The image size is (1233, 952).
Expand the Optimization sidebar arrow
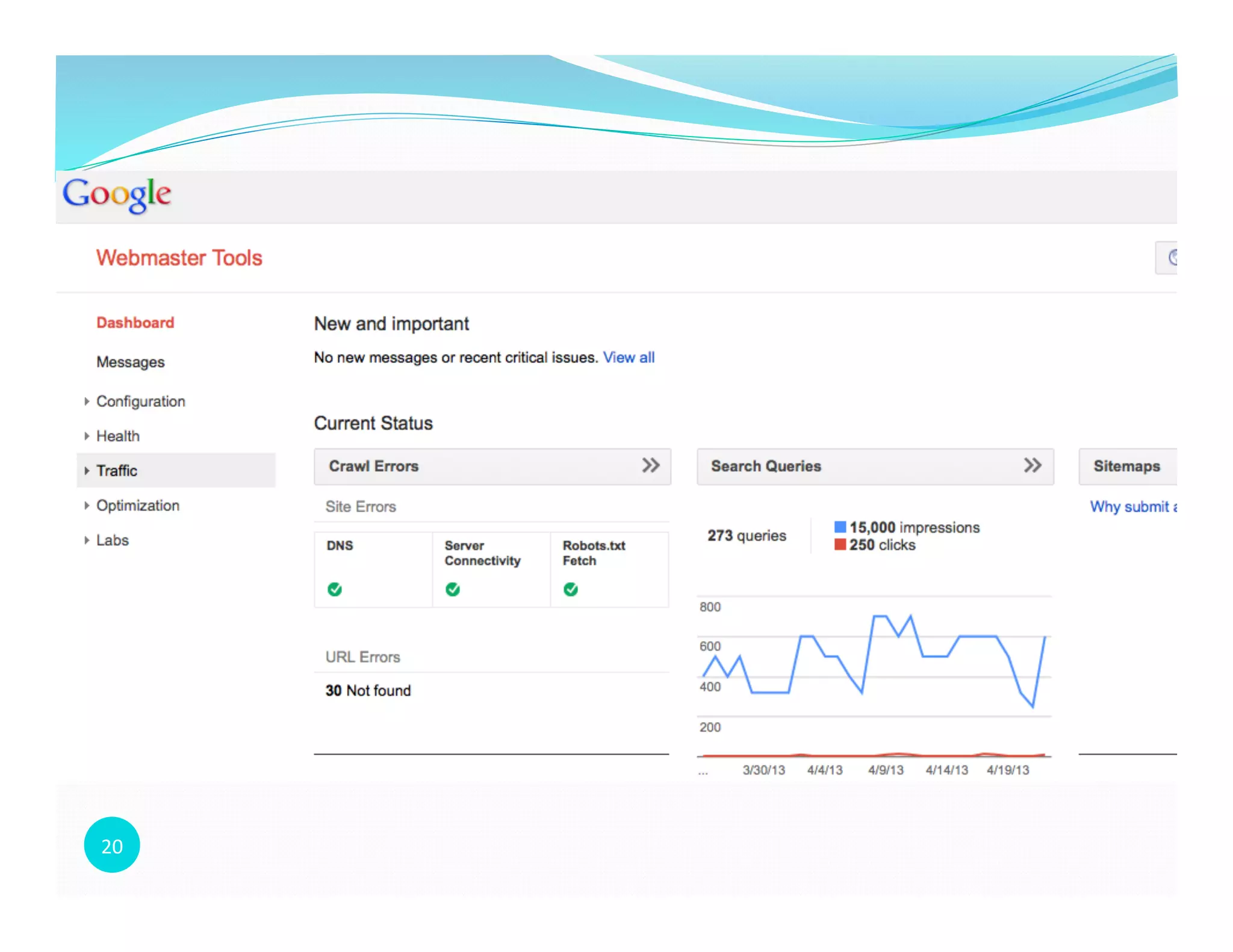(87, 505)
